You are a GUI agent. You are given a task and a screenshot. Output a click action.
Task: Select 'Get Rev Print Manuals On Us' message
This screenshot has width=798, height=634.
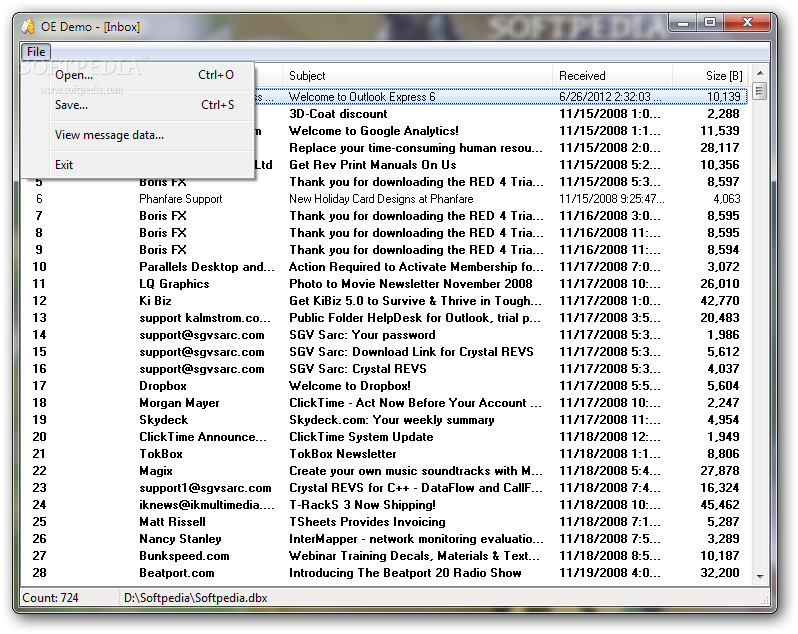(x=373, y=165)
